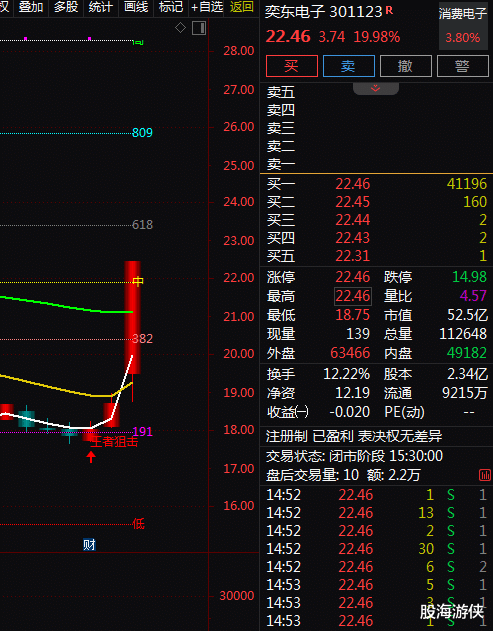Click the 王者狙击 signal label

(x=114, y=442)
